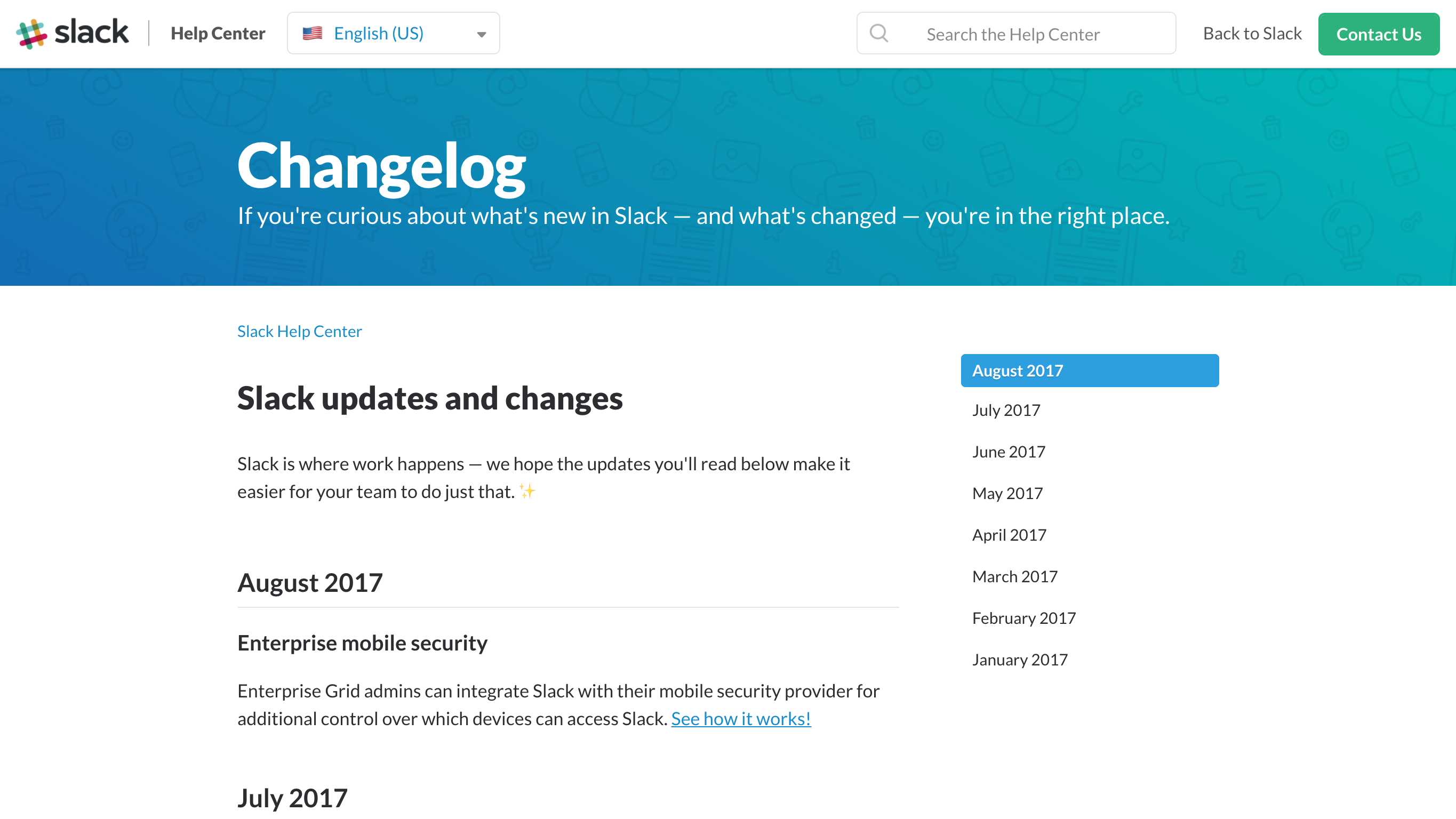The image size is (1456, 819).
Task: Click the Slack logo
Action: 74,33
